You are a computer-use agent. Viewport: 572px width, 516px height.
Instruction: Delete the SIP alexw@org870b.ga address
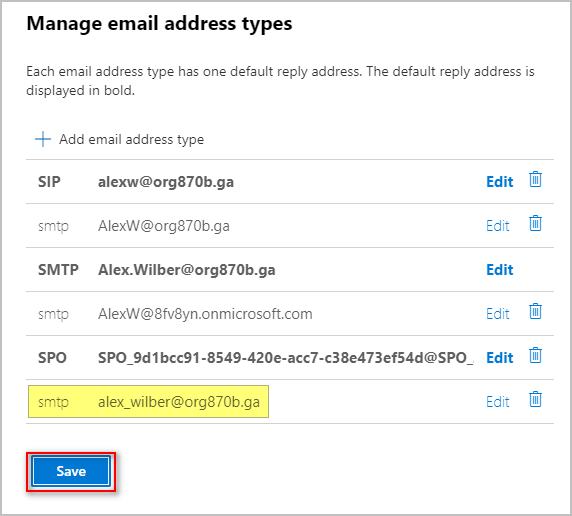[535, 180]
